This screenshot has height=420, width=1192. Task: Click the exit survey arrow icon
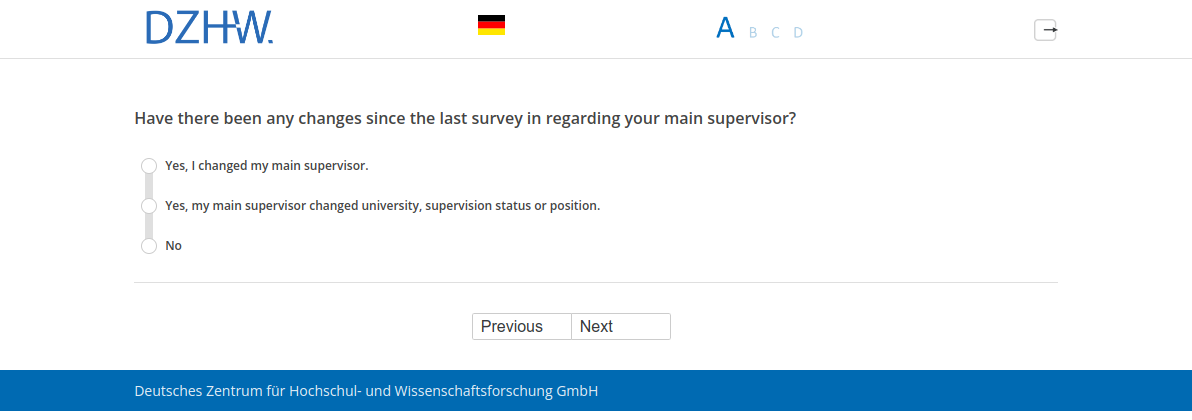pyautogui.click(x=1045, y=30)
